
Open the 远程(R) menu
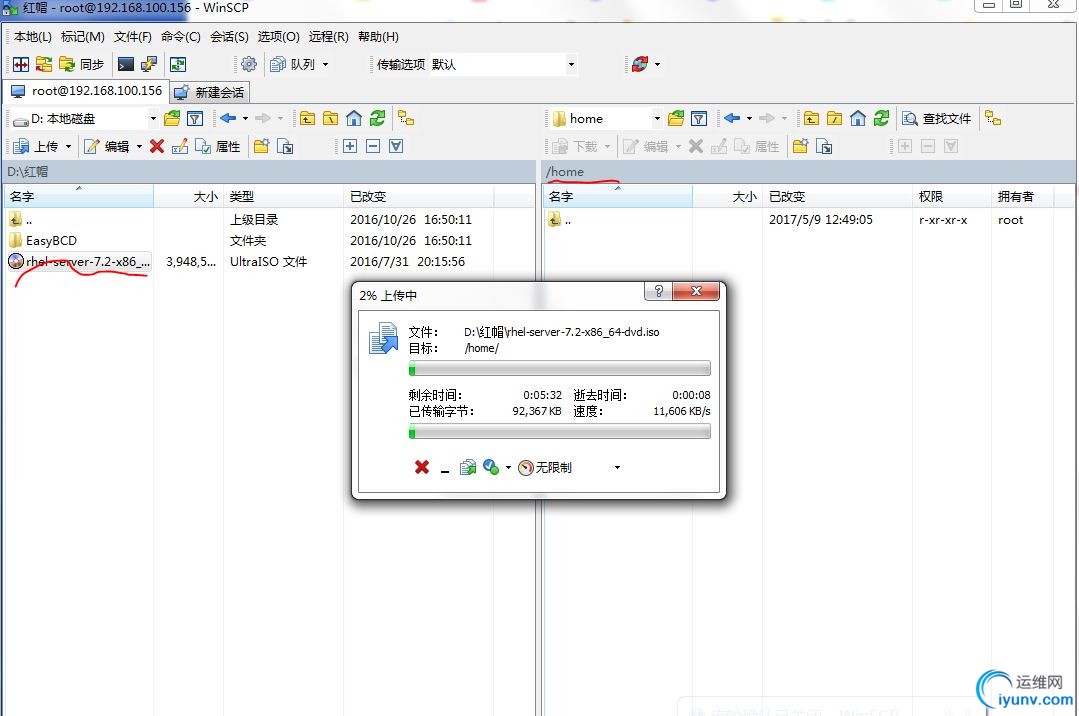(329, 36)
